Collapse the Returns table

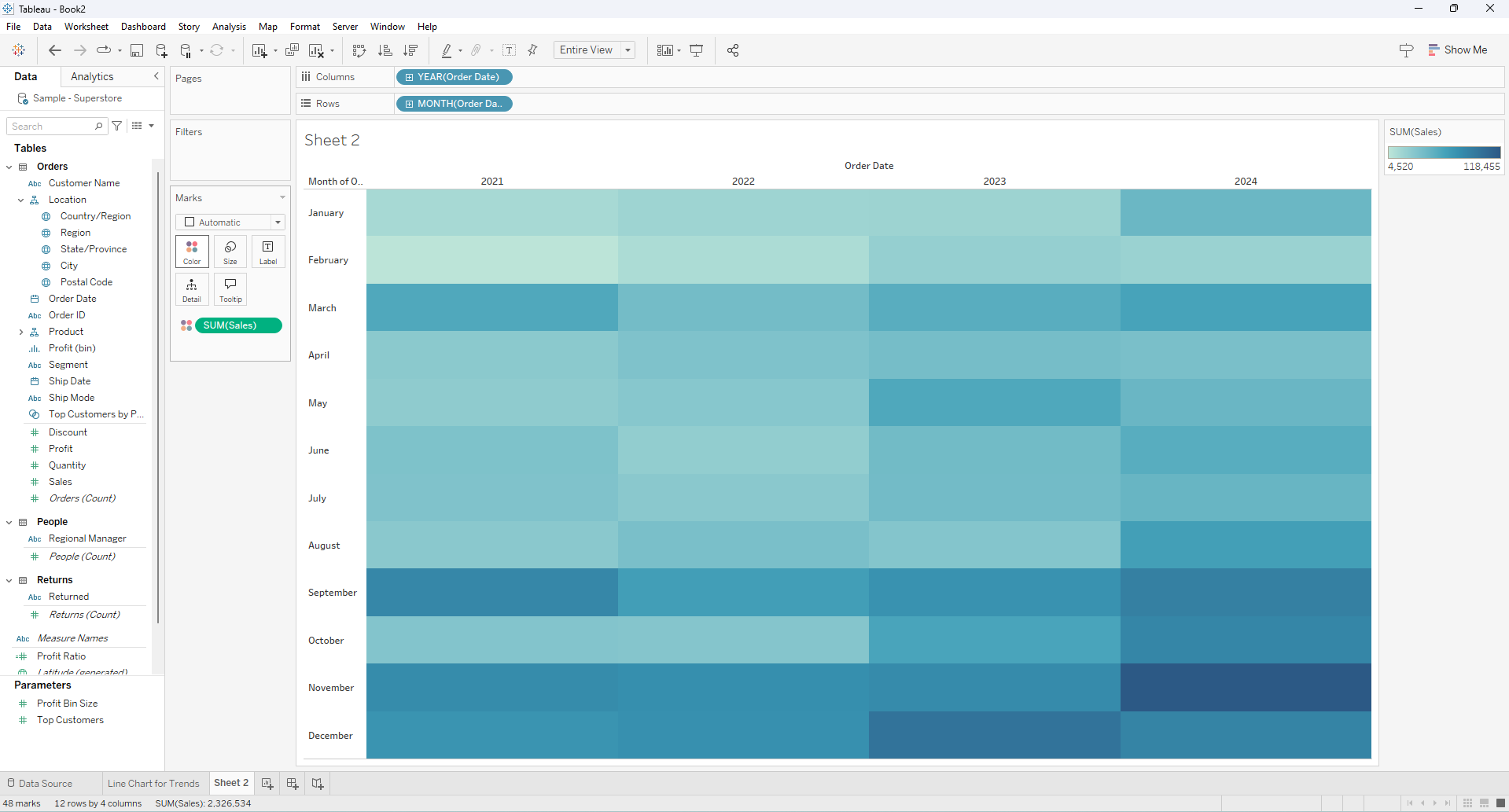tap(9, 580)
